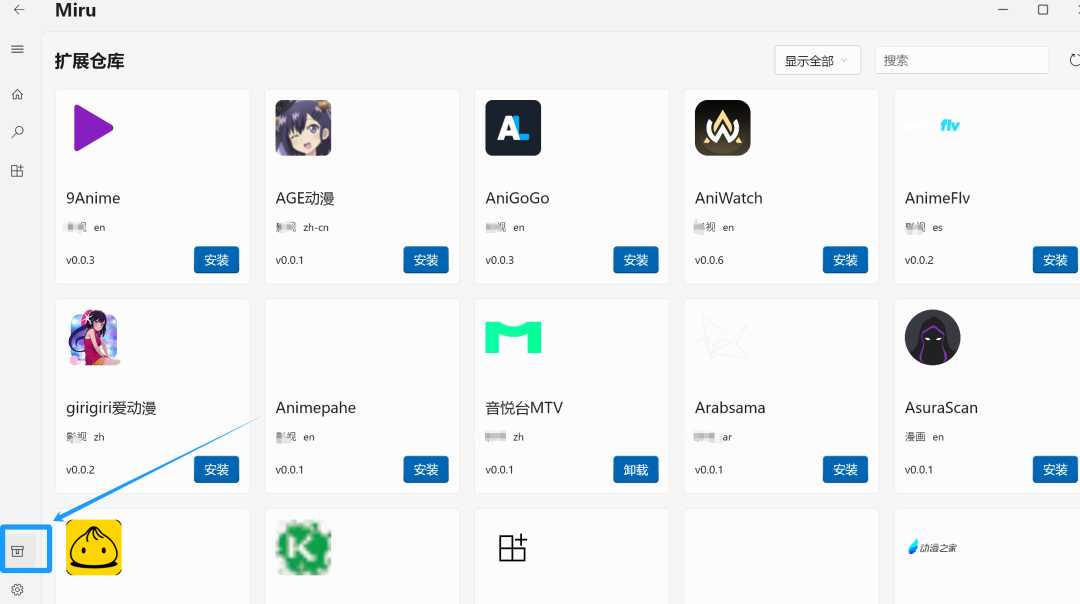Click the default extension placeholder icon

(512, 548)
